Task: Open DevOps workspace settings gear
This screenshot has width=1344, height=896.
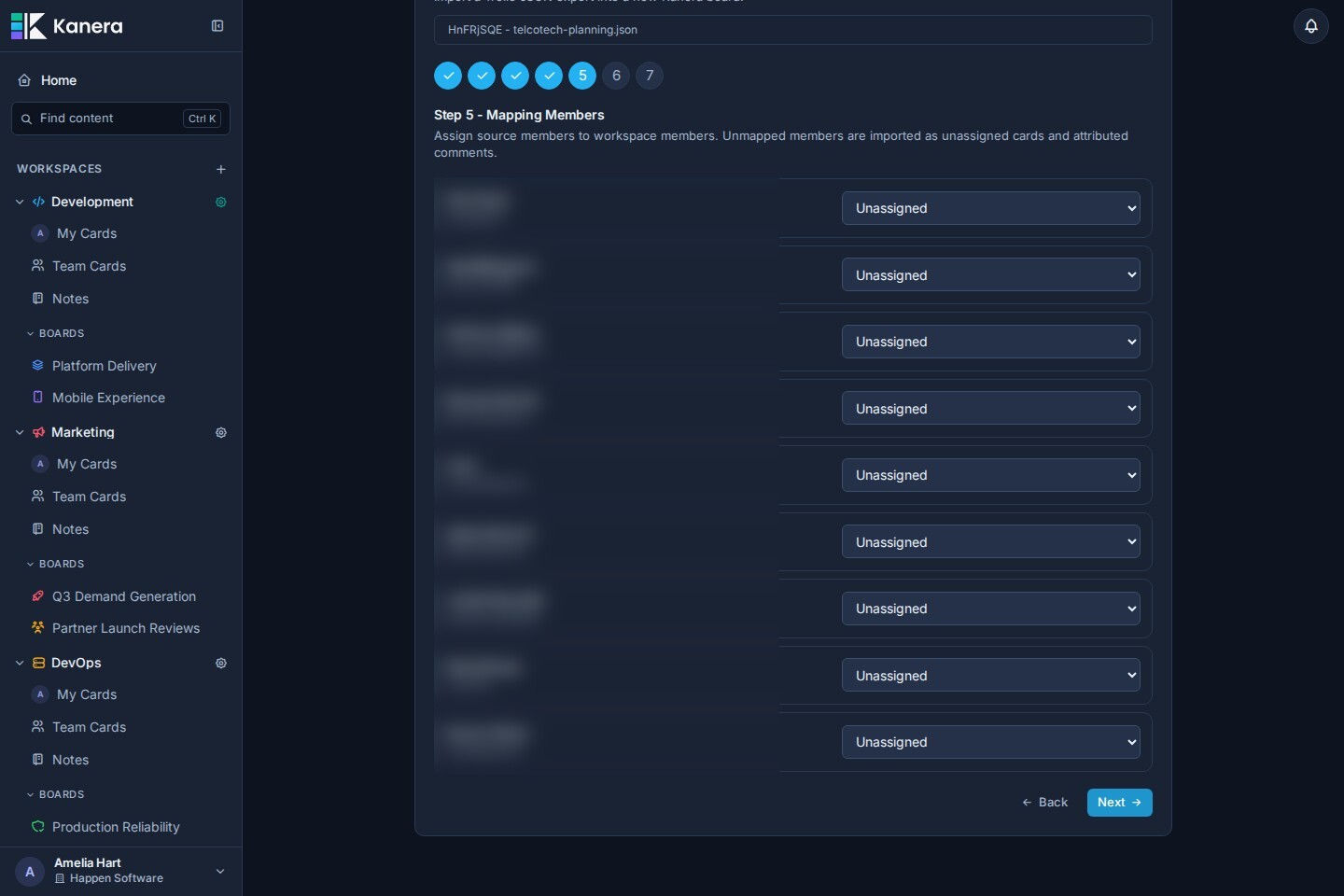Action: (x=221, y=663)
